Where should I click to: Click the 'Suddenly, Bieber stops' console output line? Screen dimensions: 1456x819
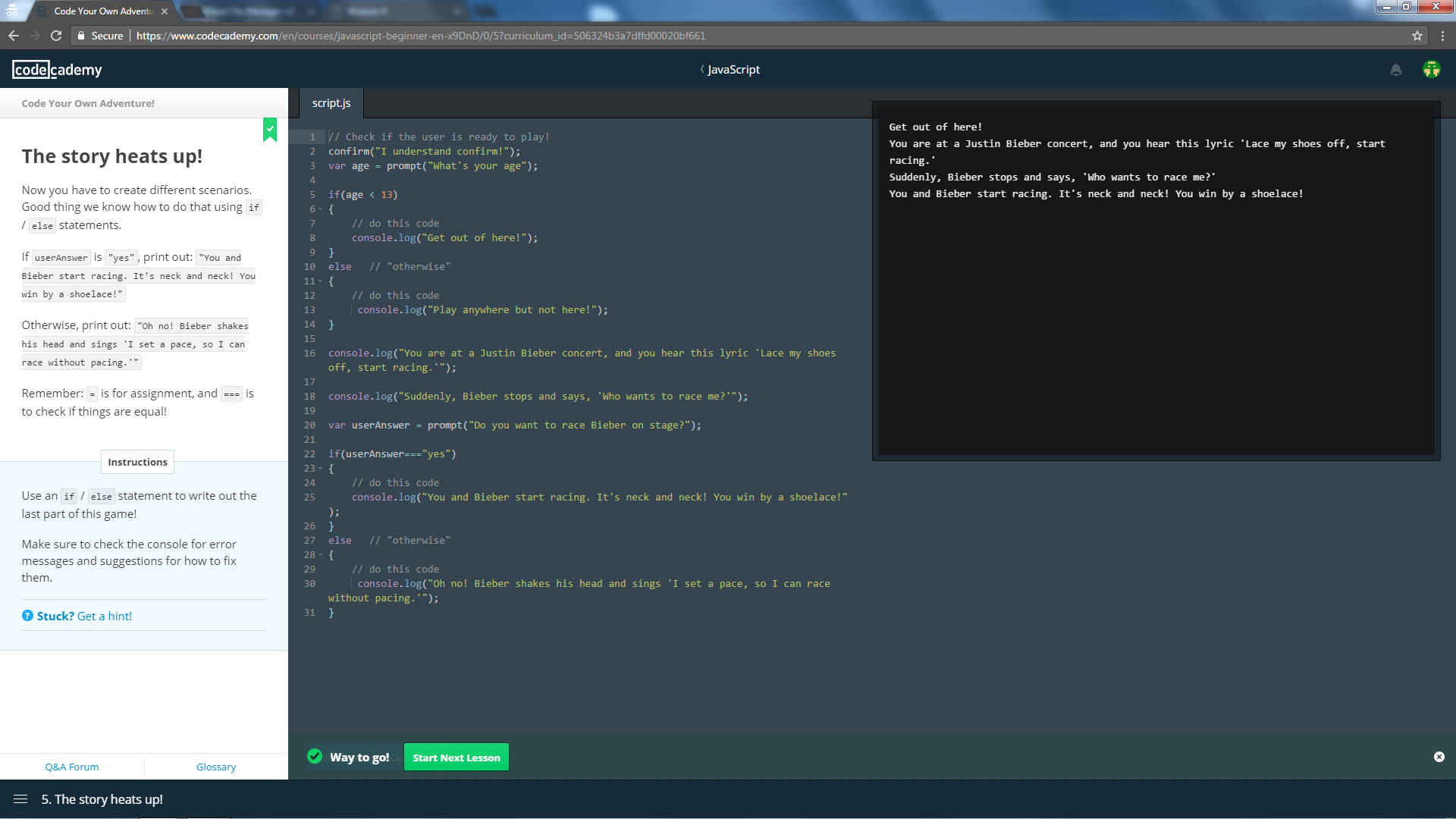coord(1052,177)
